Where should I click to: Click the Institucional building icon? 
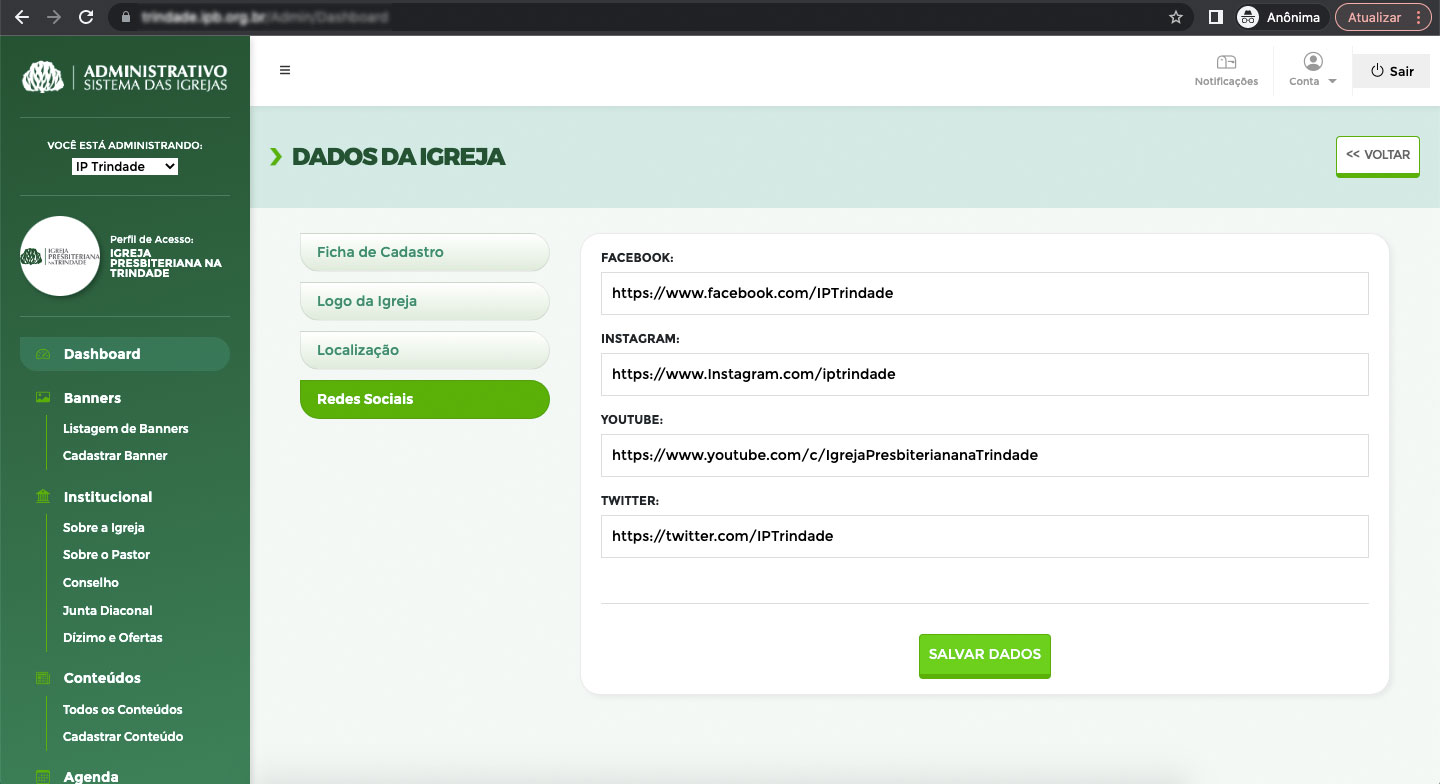click(x=43, y=497)
